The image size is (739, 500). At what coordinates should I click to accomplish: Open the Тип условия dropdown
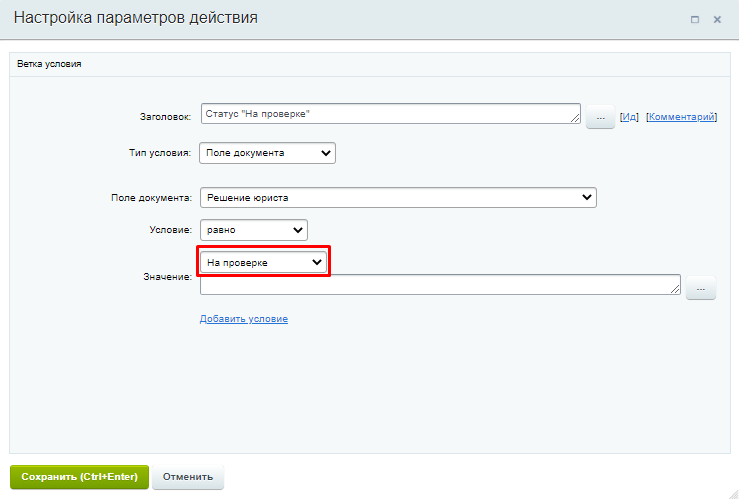(x=267, y=153)
